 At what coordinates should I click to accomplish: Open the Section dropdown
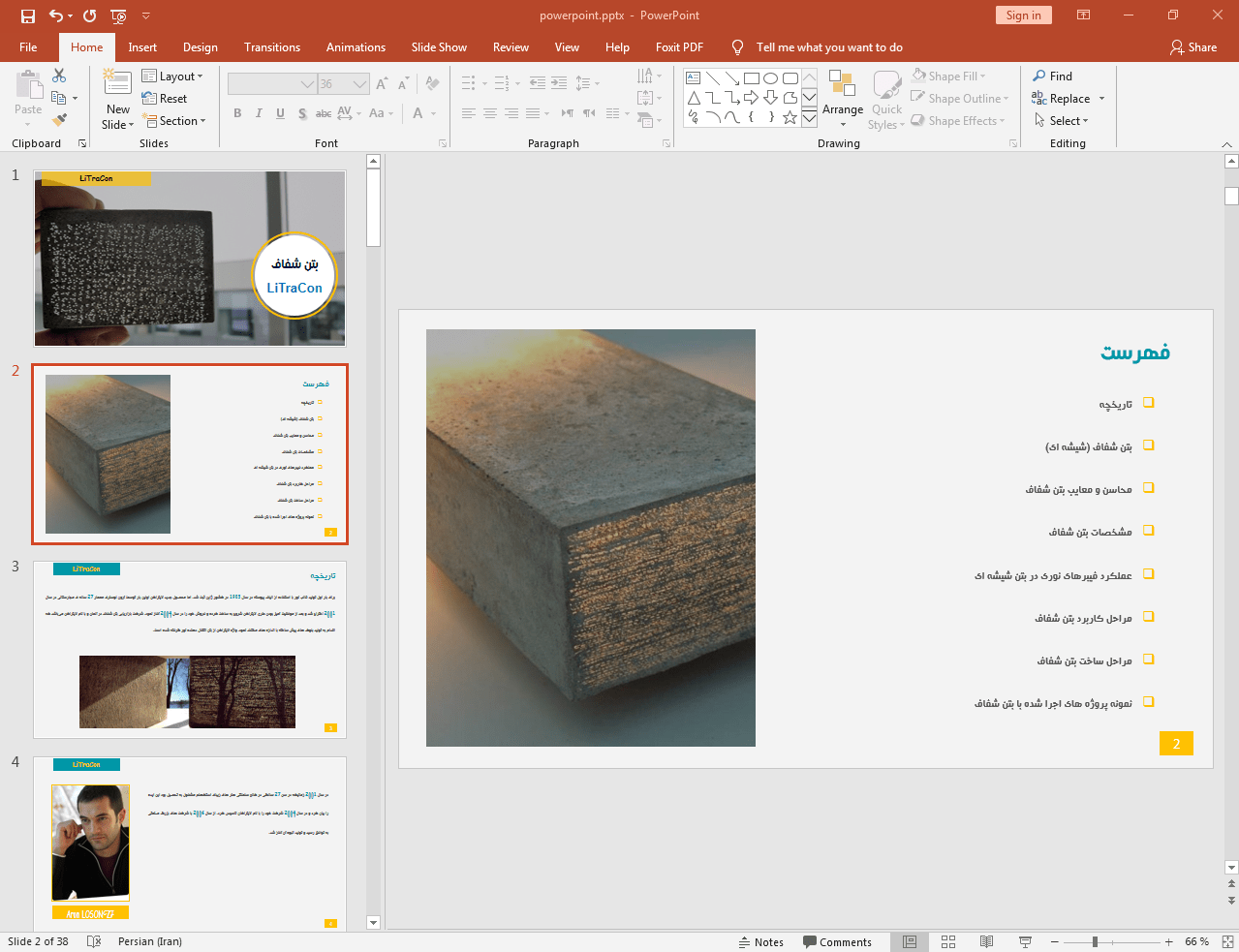click(x=174, y=120)
